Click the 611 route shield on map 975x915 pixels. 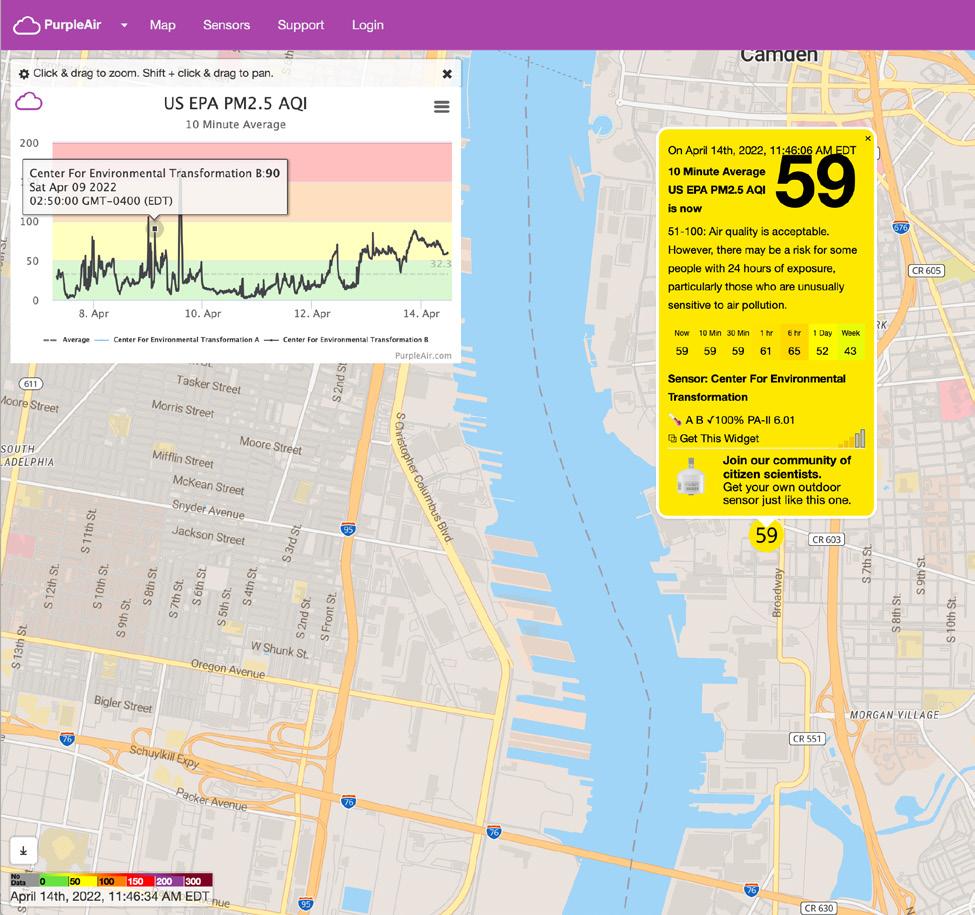coord(31,384)
